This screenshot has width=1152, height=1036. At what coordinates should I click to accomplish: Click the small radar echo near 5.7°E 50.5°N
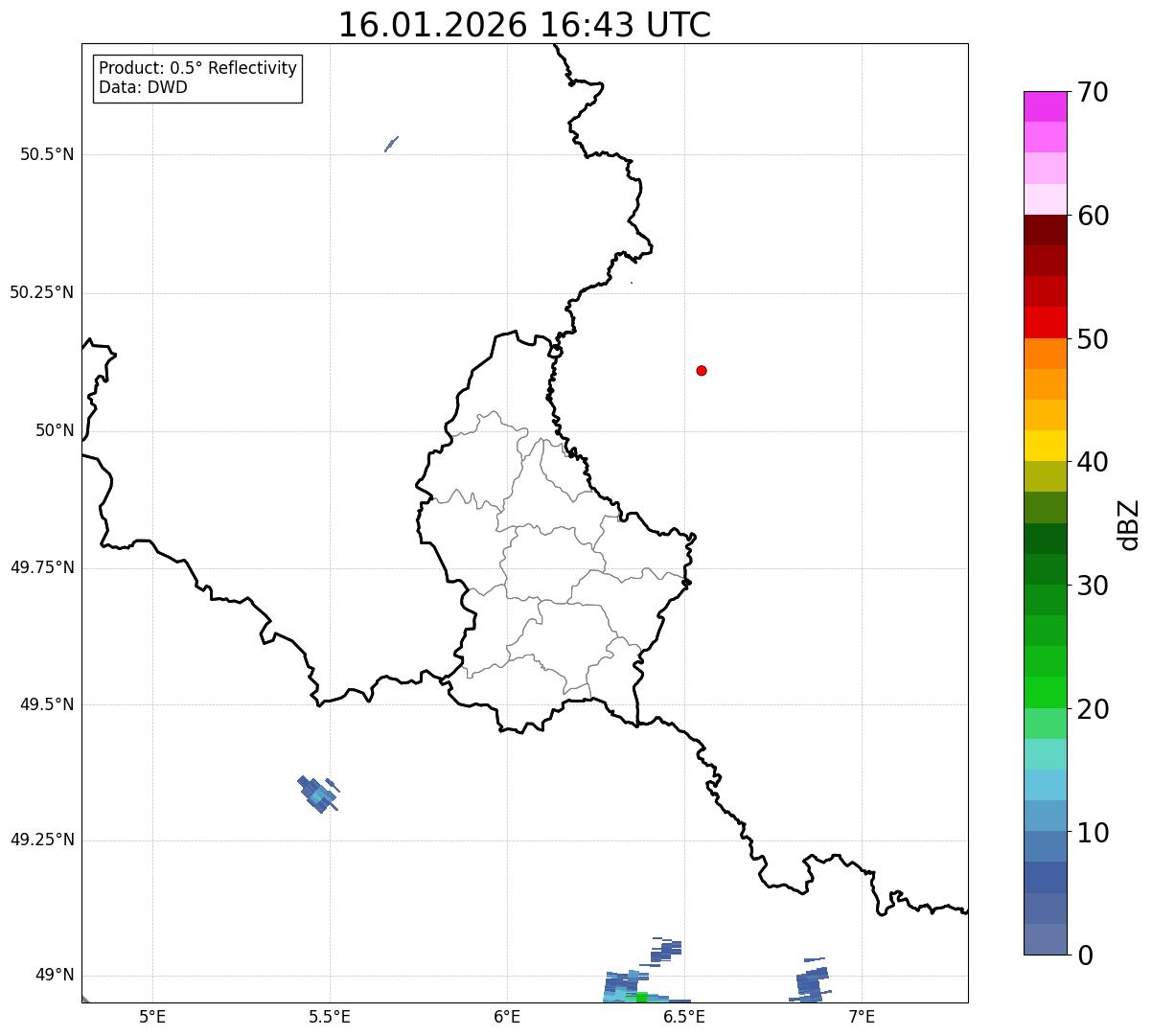(391, 144)
